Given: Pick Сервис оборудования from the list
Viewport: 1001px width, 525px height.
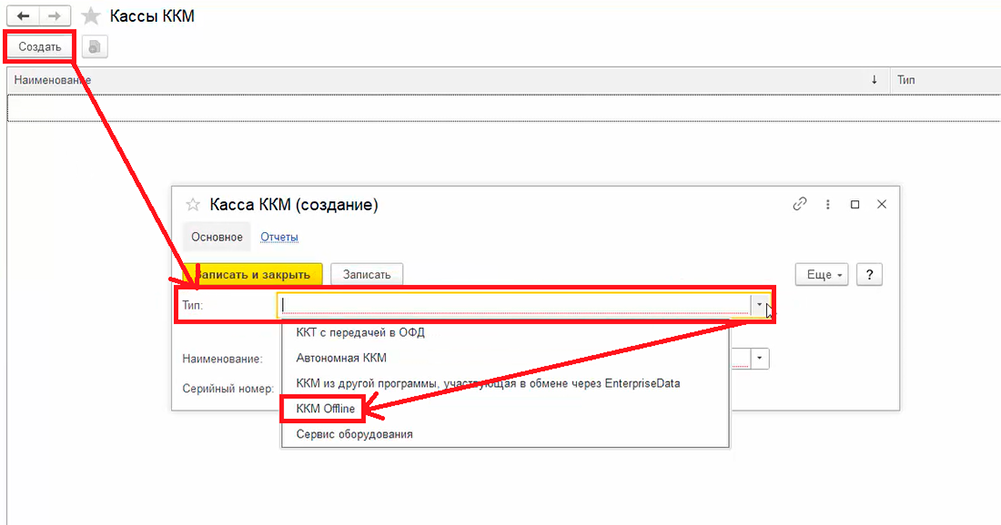Looking at the screenshot, I should (354, 434).
